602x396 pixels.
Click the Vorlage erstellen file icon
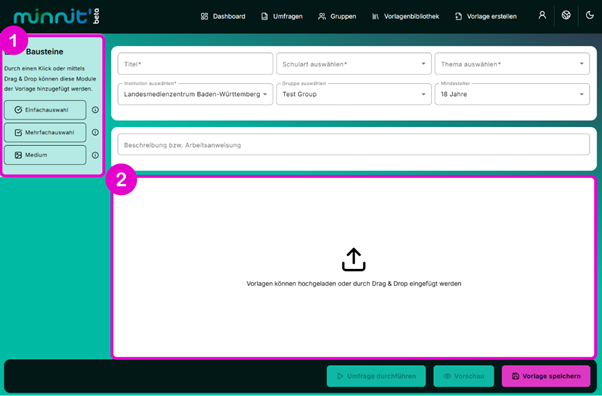pyautogui.click(x=458, y=17)
